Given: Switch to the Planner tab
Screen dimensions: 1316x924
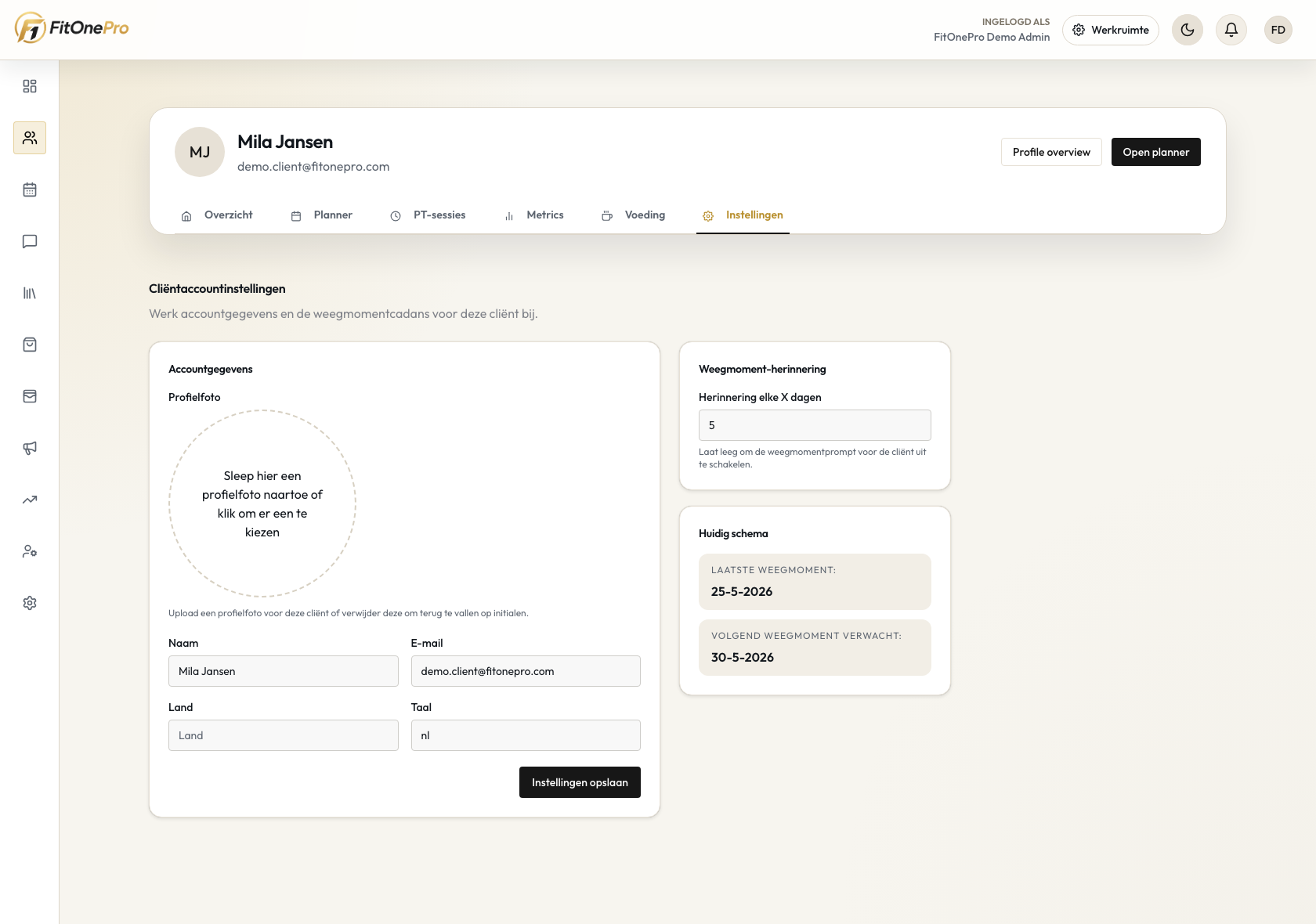Looking at the screenshot, I should point(322,215).
